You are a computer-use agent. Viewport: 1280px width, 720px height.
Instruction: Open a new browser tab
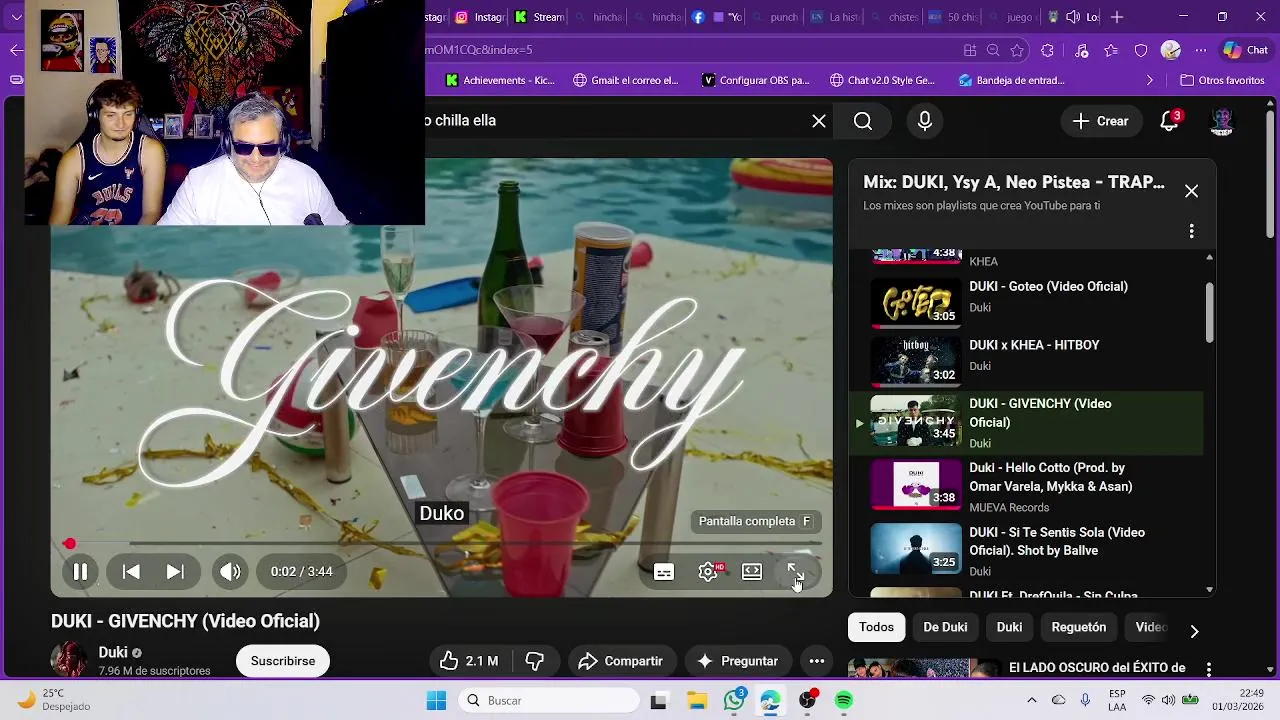tap(1117, 17)
